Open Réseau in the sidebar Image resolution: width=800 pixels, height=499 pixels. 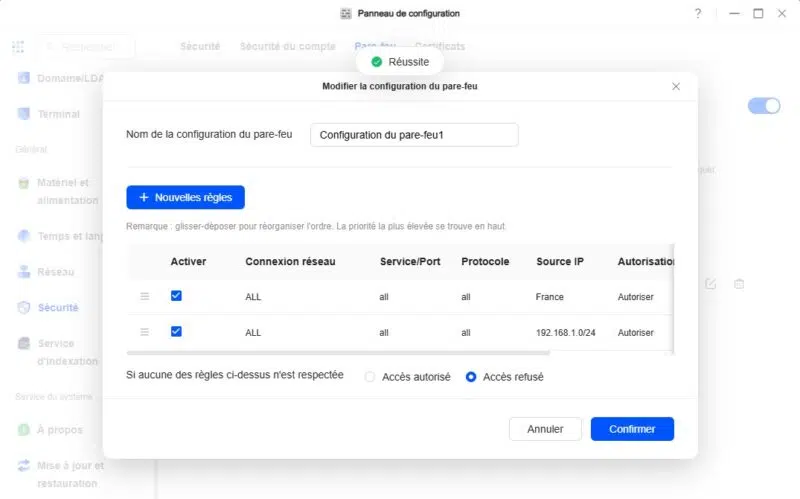pyautogui.click(x=57, y=271)
